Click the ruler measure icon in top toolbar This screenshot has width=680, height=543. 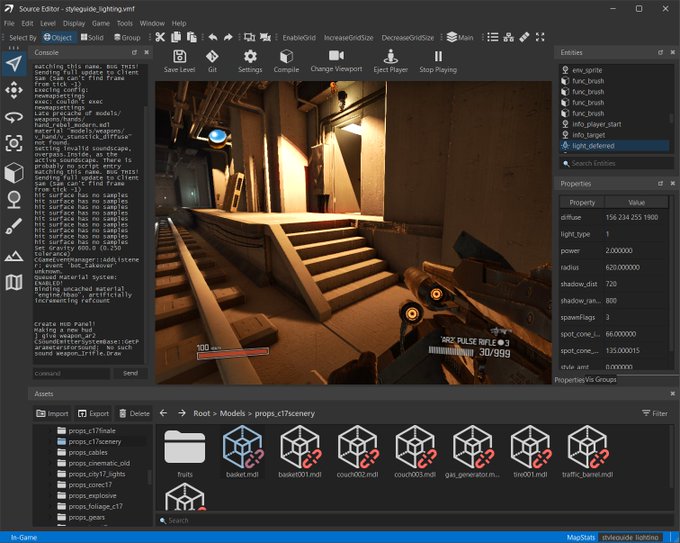524,37
